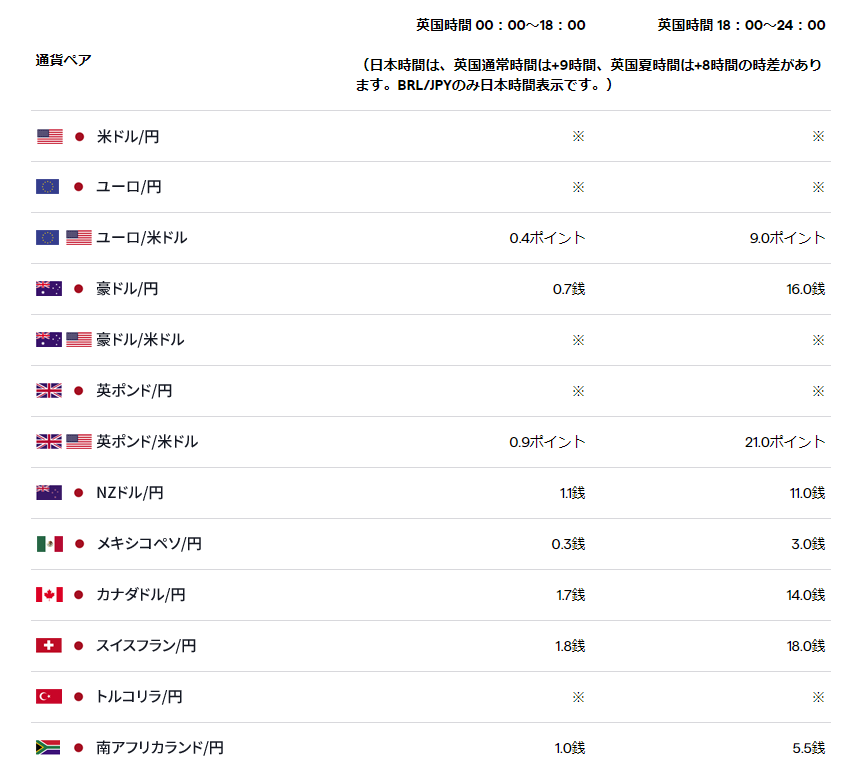Viewport: 850px width, 762px height.
Task: Click the South African flag beside 南アフリカランド/円
Action: point(48,747)
